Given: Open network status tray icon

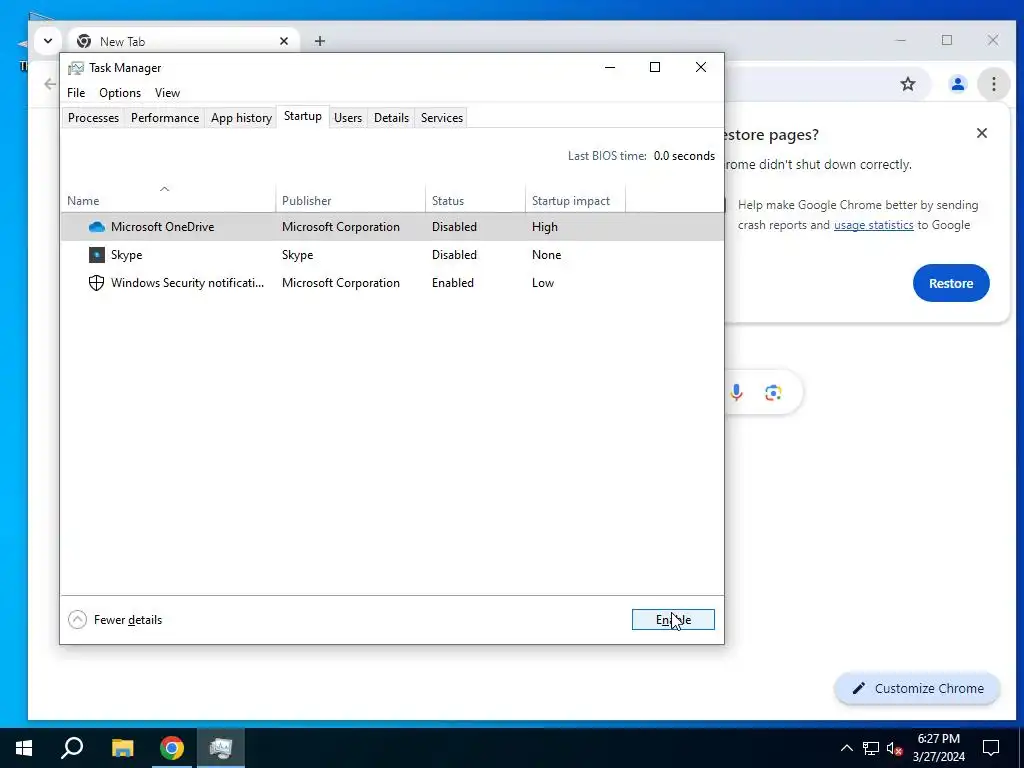Looking at the screenshot, I should click(871, 748).
